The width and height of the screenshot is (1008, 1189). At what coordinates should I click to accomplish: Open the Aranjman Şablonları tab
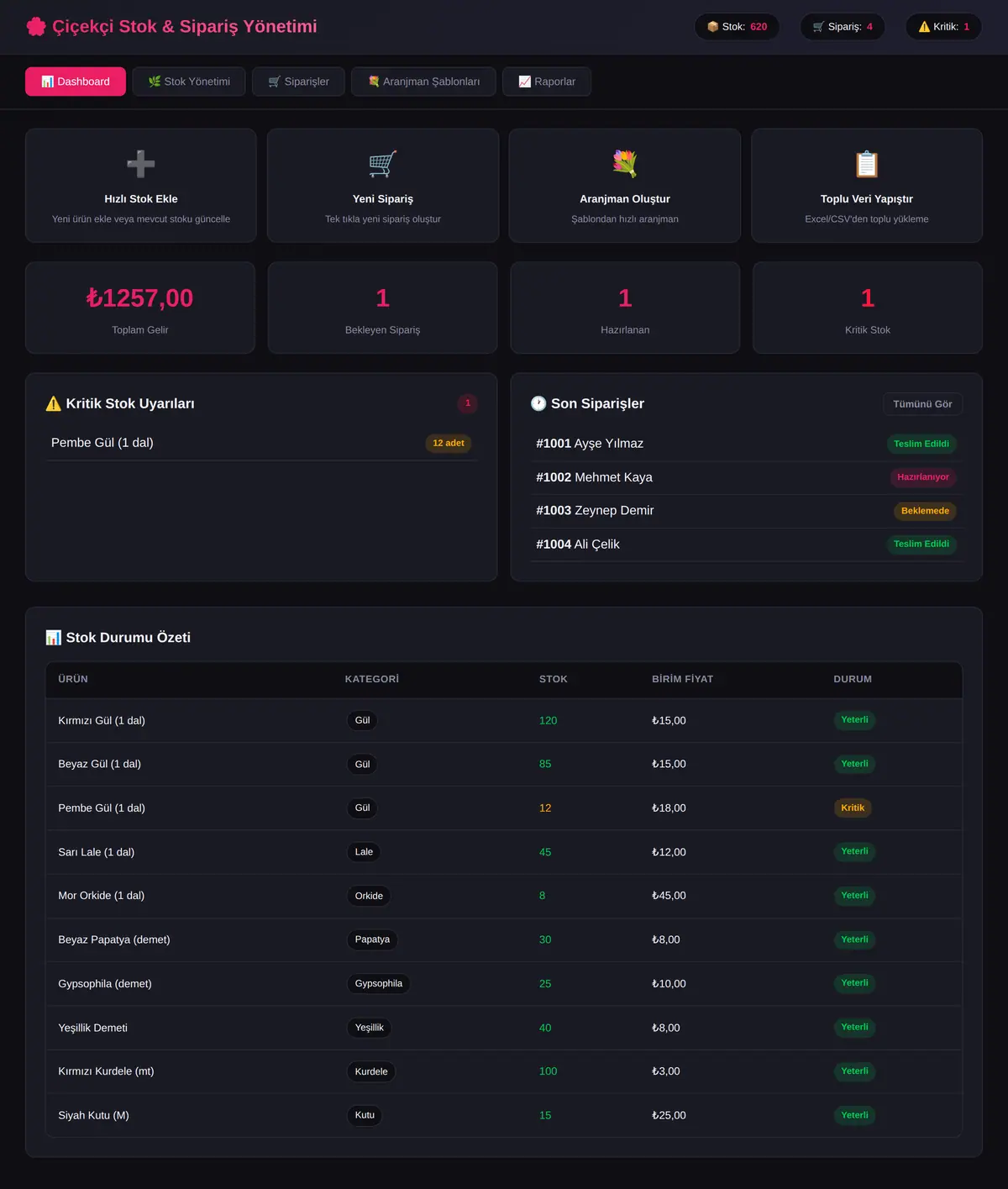tap(423, 82)
